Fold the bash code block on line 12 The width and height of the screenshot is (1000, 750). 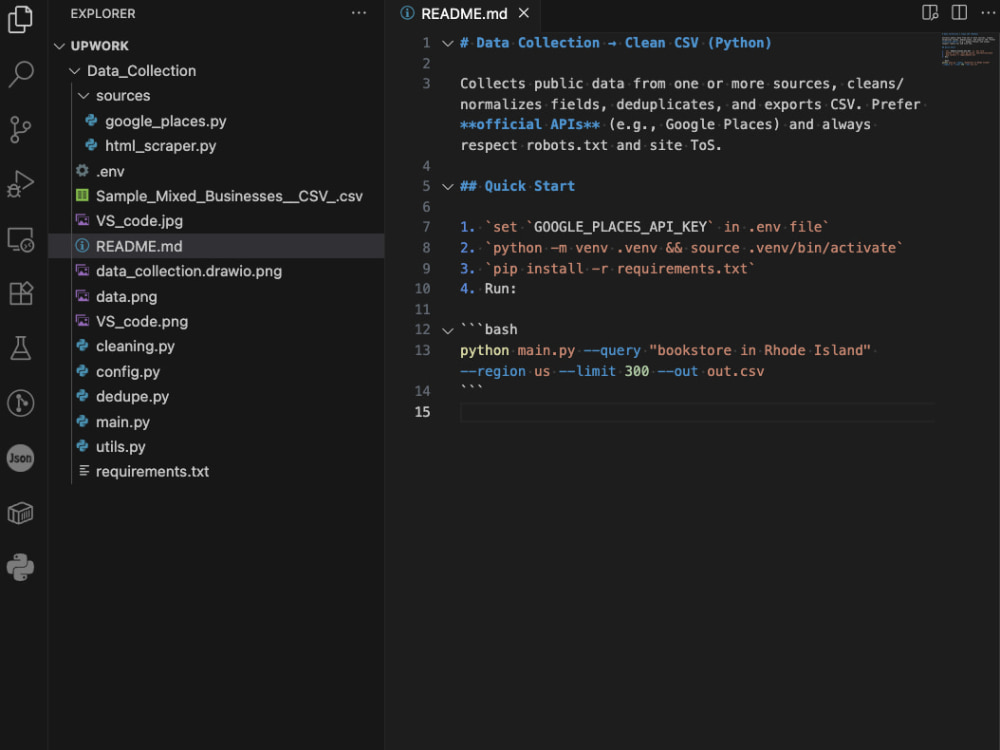[x=448, y=330]
